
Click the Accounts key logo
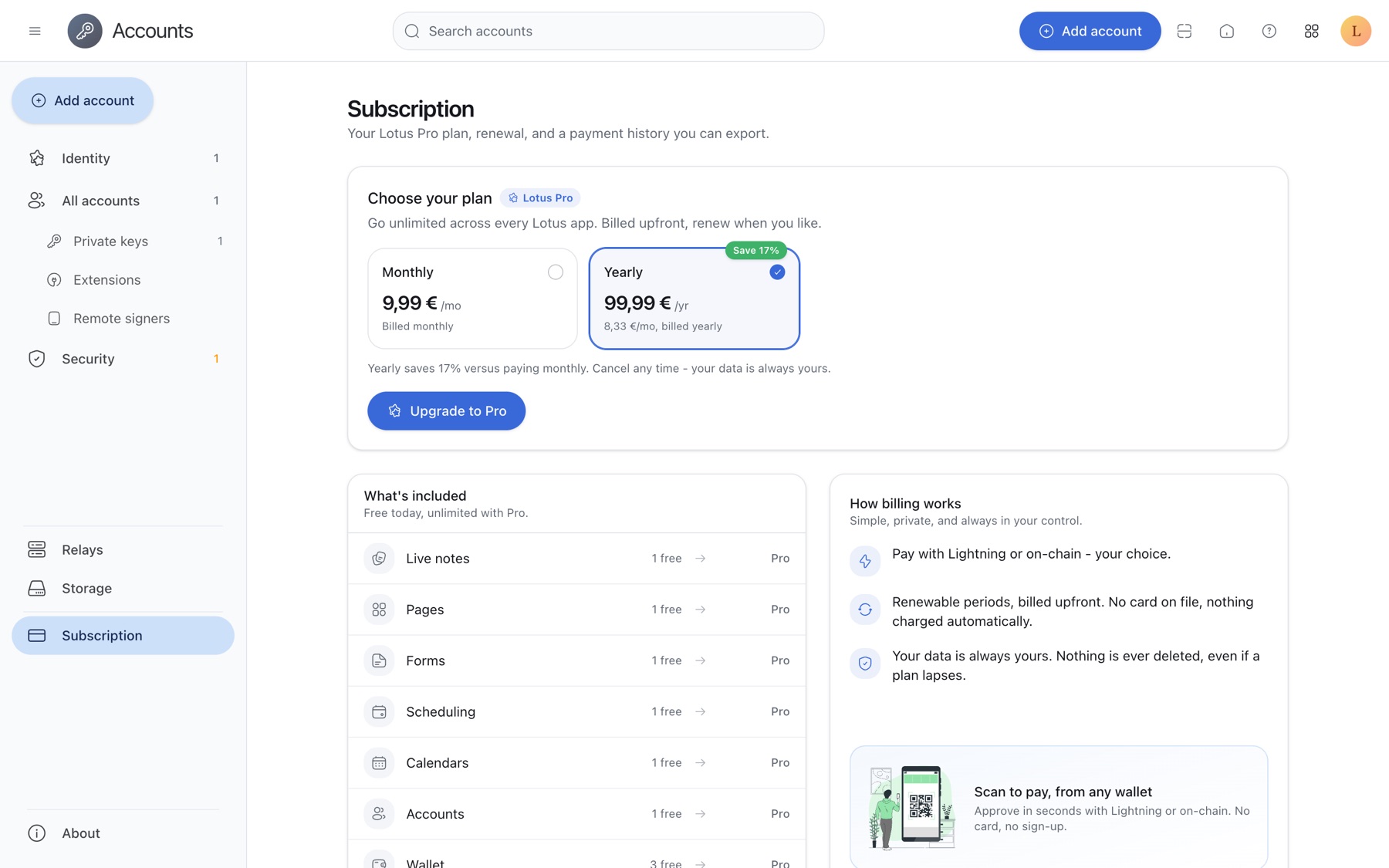pos(85,31)
